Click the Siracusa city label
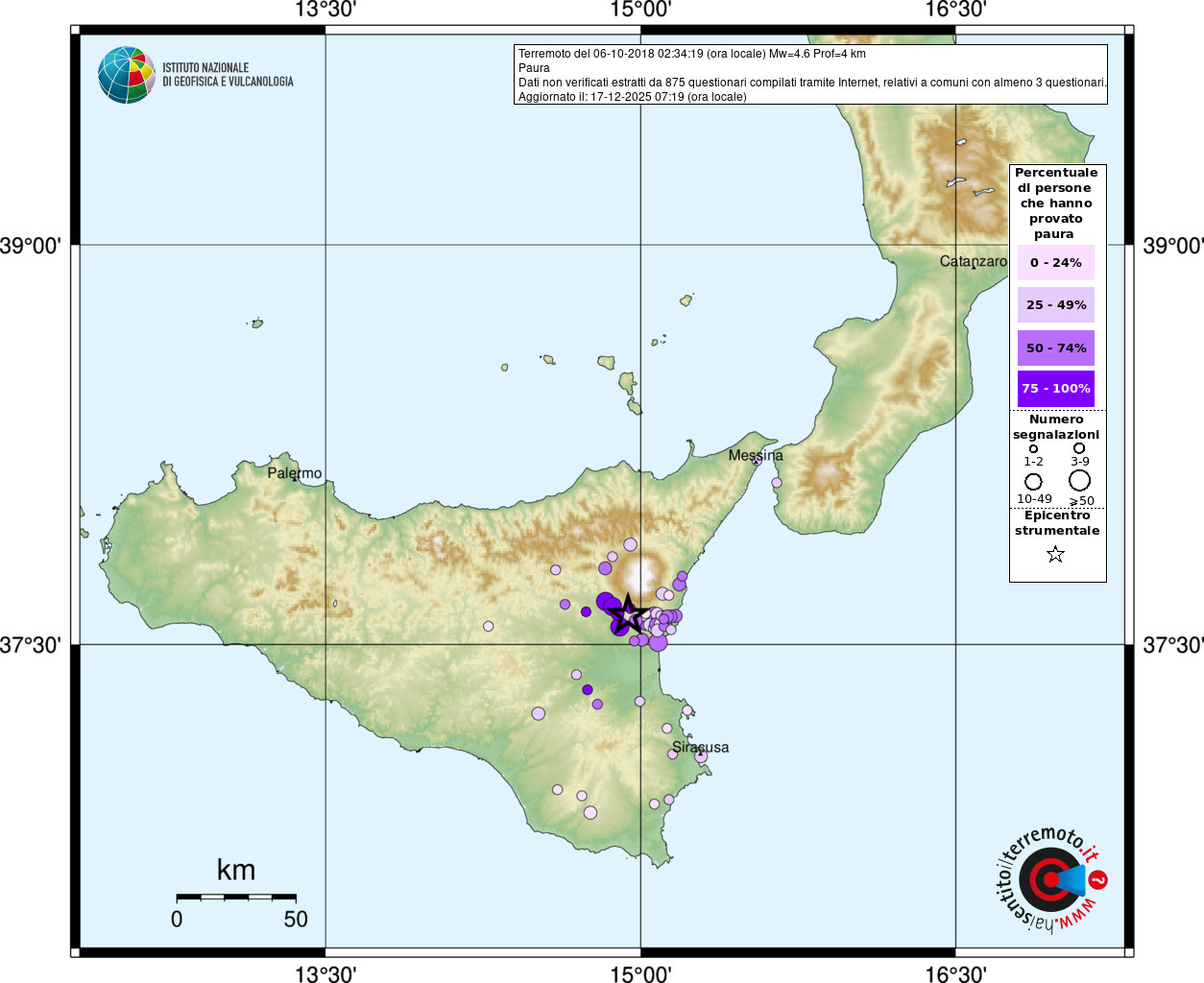This screenshot has width=1204, height=983. (700, 747)
